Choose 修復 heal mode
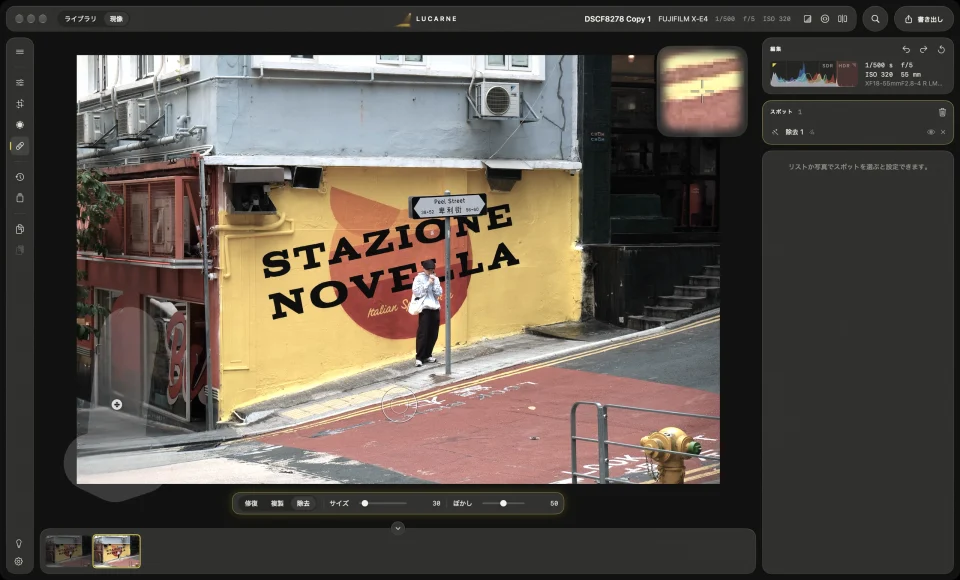 252,503
